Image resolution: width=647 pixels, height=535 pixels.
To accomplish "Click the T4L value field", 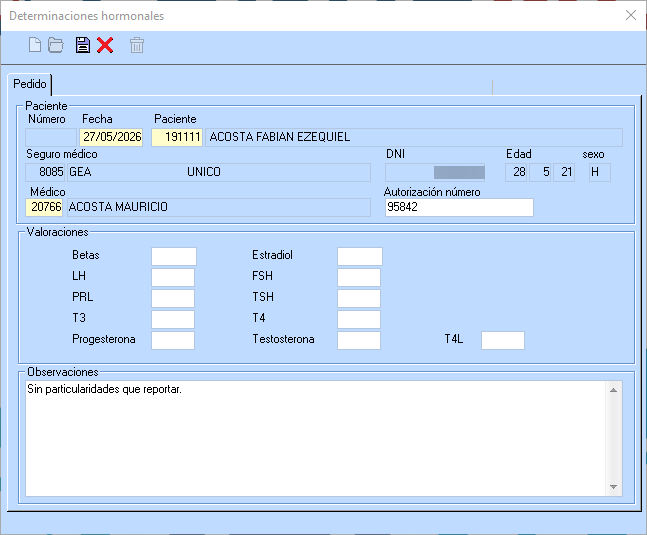I will [x=503, y=340].
